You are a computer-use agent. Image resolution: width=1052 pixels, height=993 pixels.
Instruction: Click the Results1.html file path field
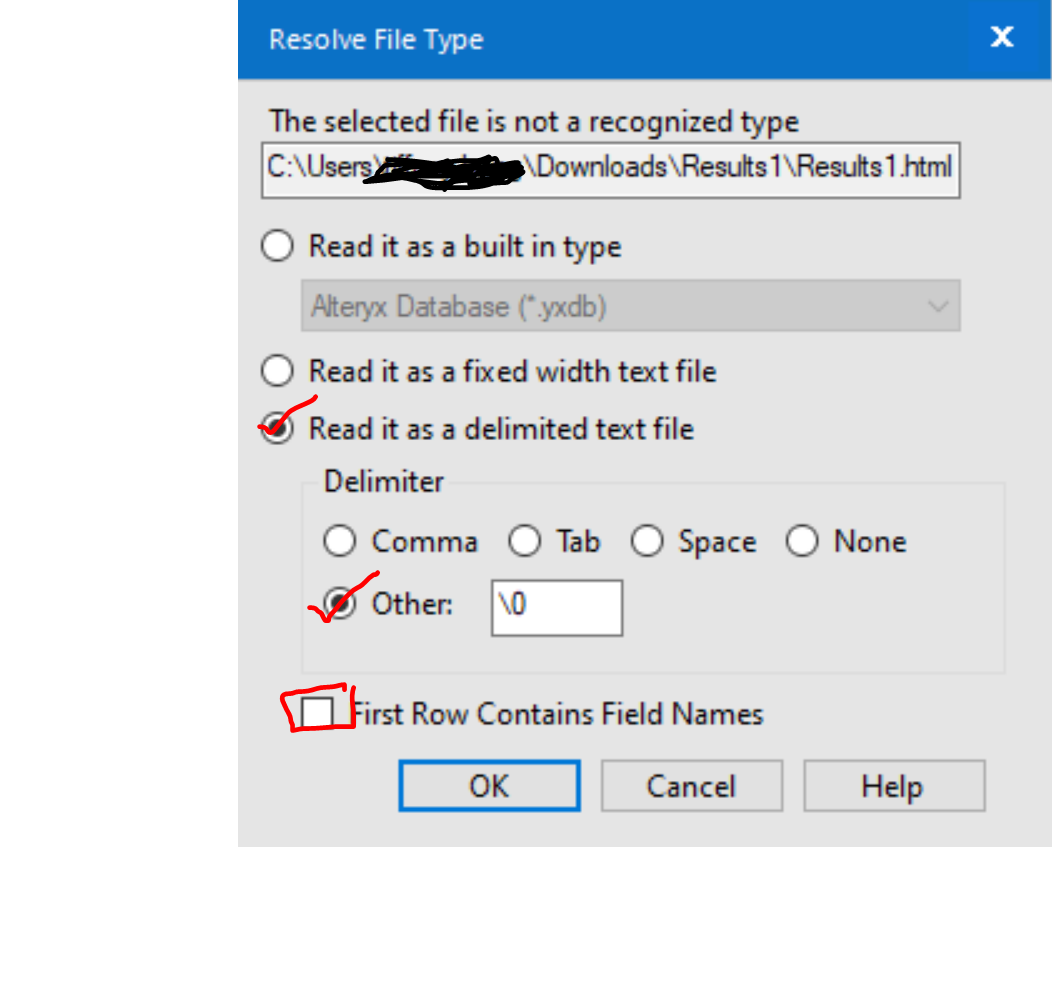click(x=610, y=170)
